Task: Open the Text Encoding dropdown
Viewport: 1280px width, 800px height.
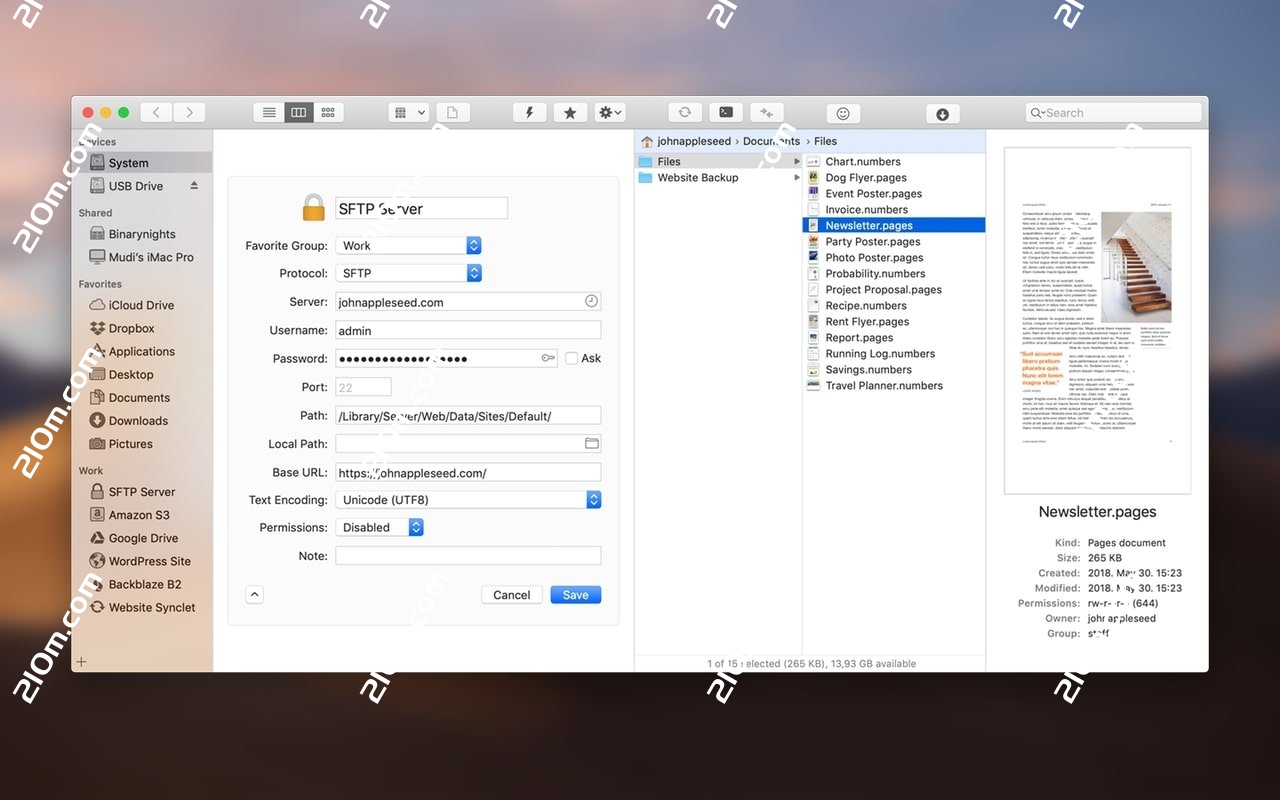Action: (468, 499)
